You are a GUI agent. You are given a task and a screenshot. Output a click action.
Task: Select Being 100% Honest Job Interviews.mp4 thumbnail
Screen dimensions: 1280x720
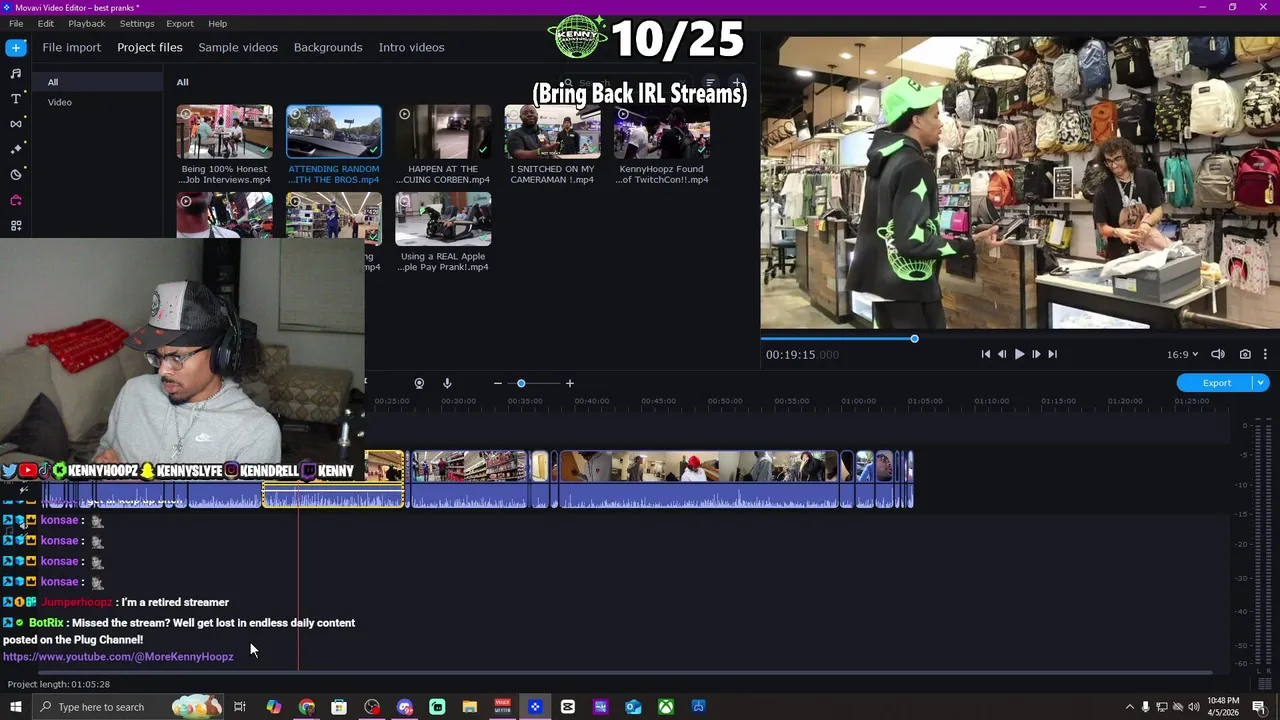click(224, 131)
